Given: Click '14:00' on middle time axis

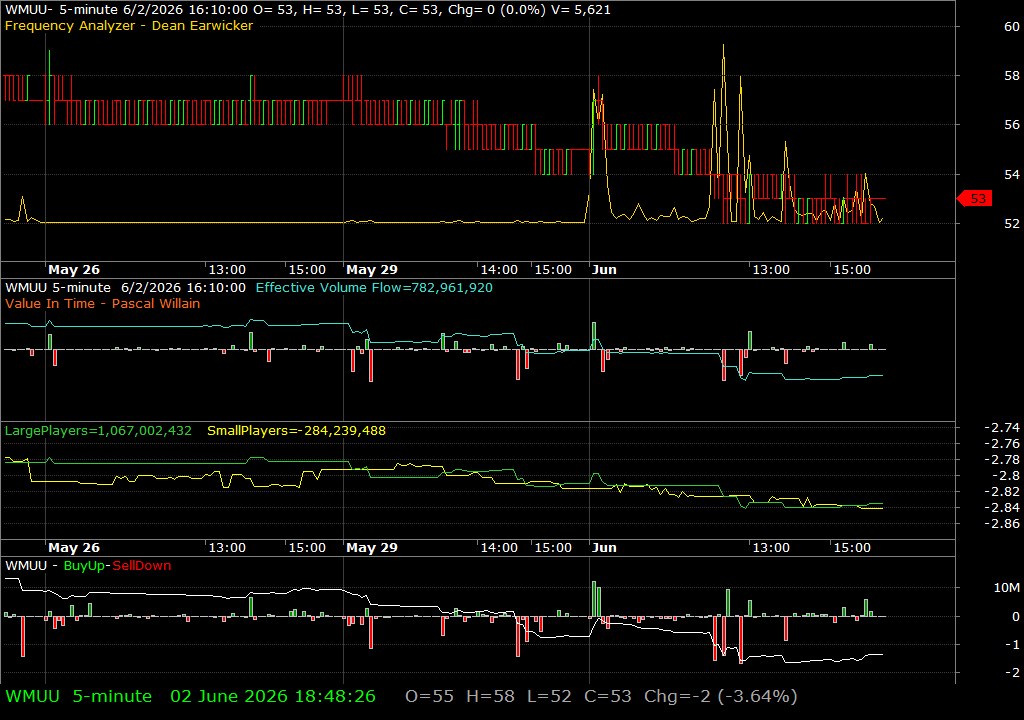Looking at the screenshot, I should (499, 548).
